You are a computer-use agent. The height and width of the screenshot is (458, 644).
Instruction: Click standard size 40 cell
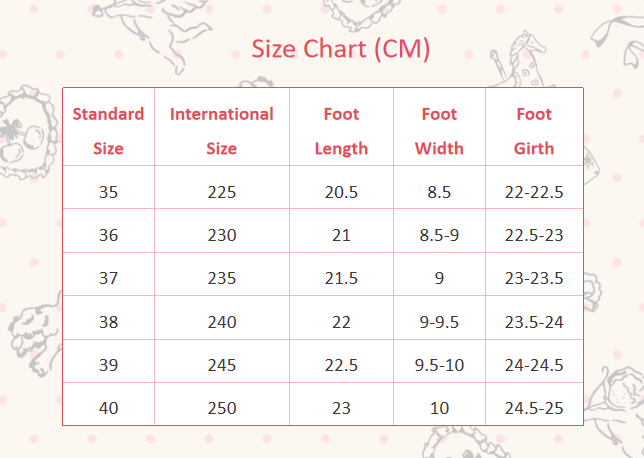(x=108, y=408)
